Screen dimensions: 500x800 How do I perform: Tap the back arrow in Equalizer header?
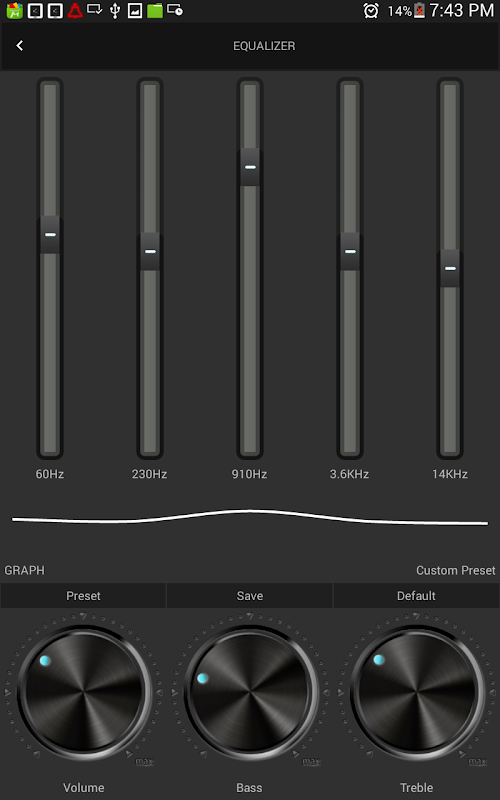[x=20, y=46]
